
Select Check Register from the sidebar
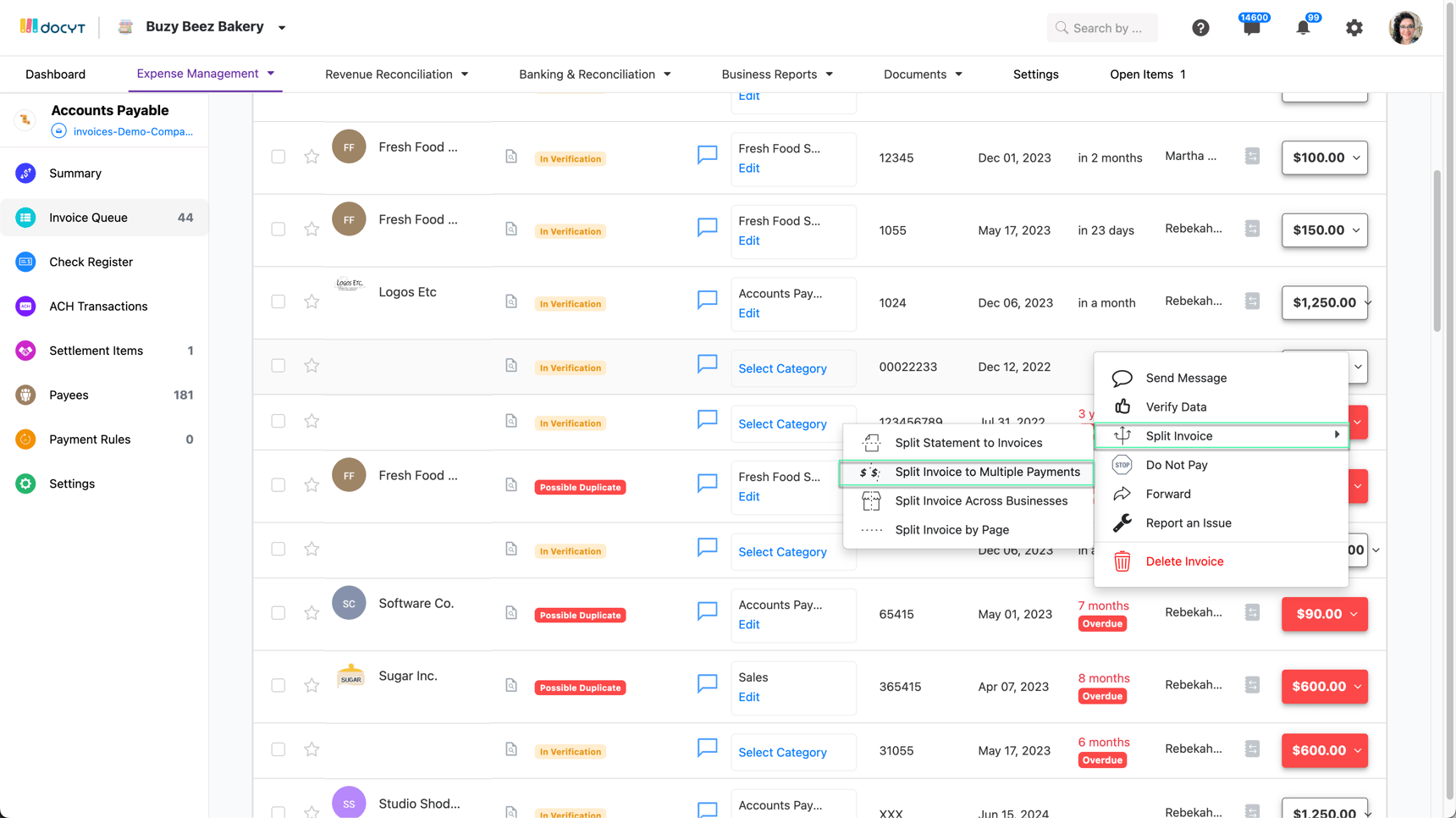91,262
